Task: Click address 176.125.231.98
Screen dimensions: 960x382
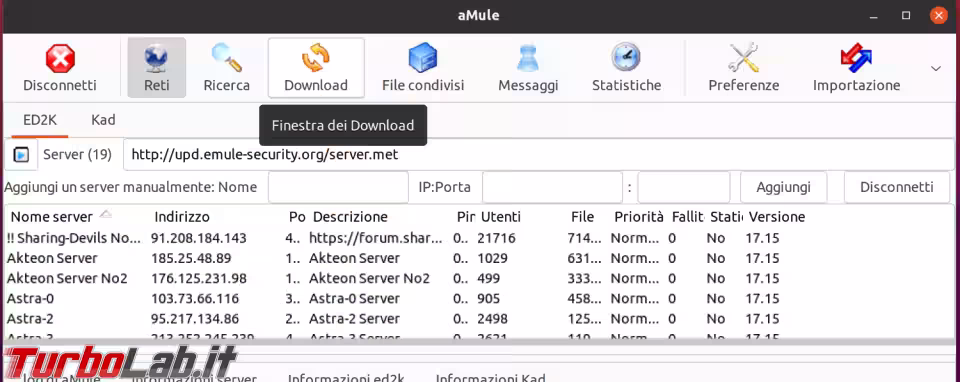Action: [198, 279]
